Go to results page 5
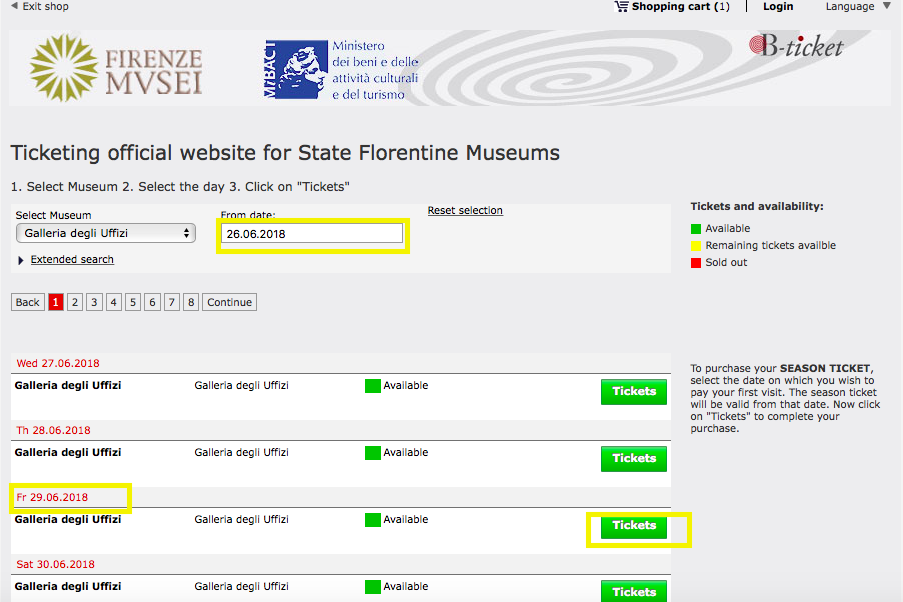 (x=133, y=302)
